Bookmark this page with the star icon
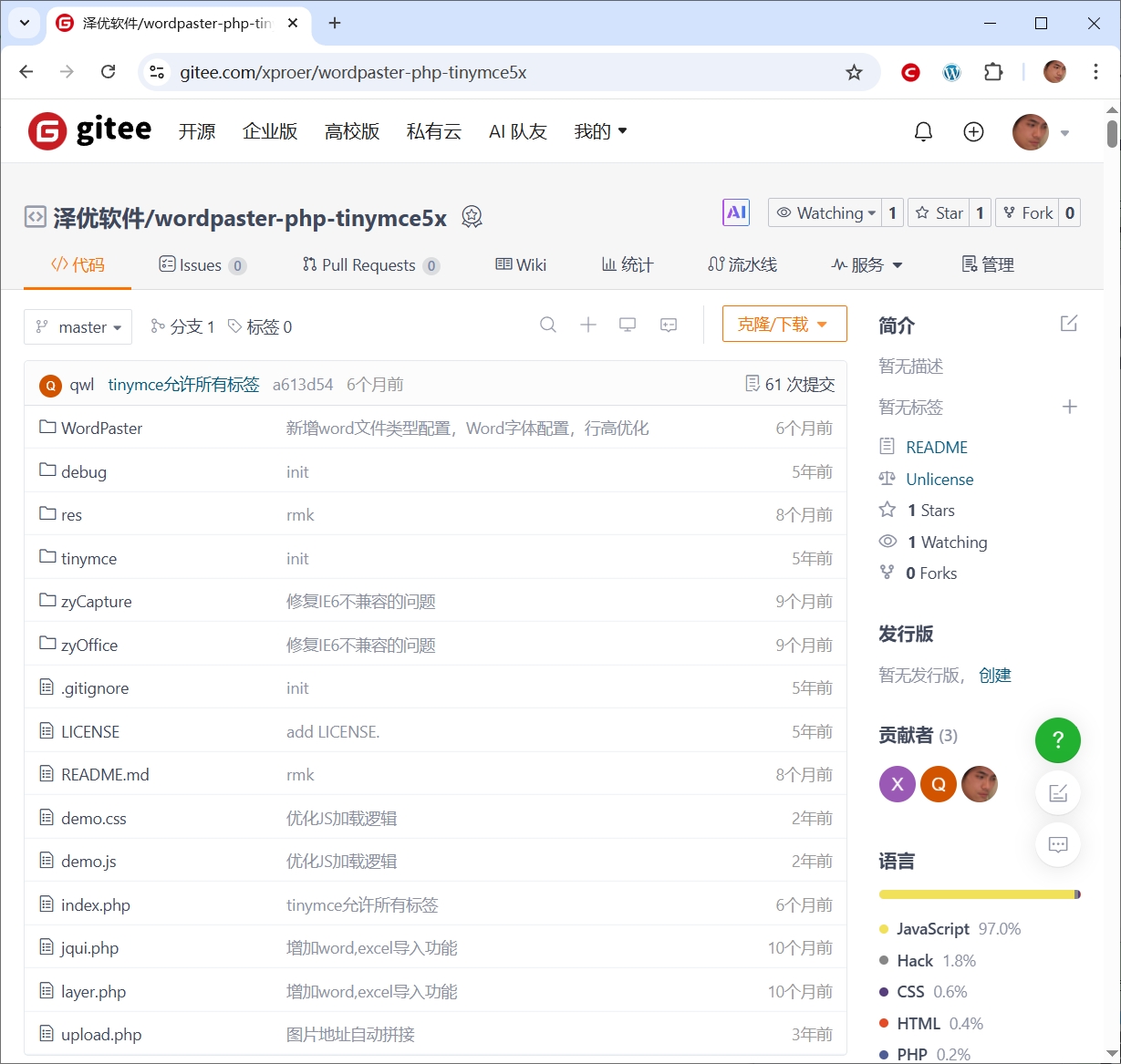The height and width of the screenshot is (1064, 1121). pos(854,72)
